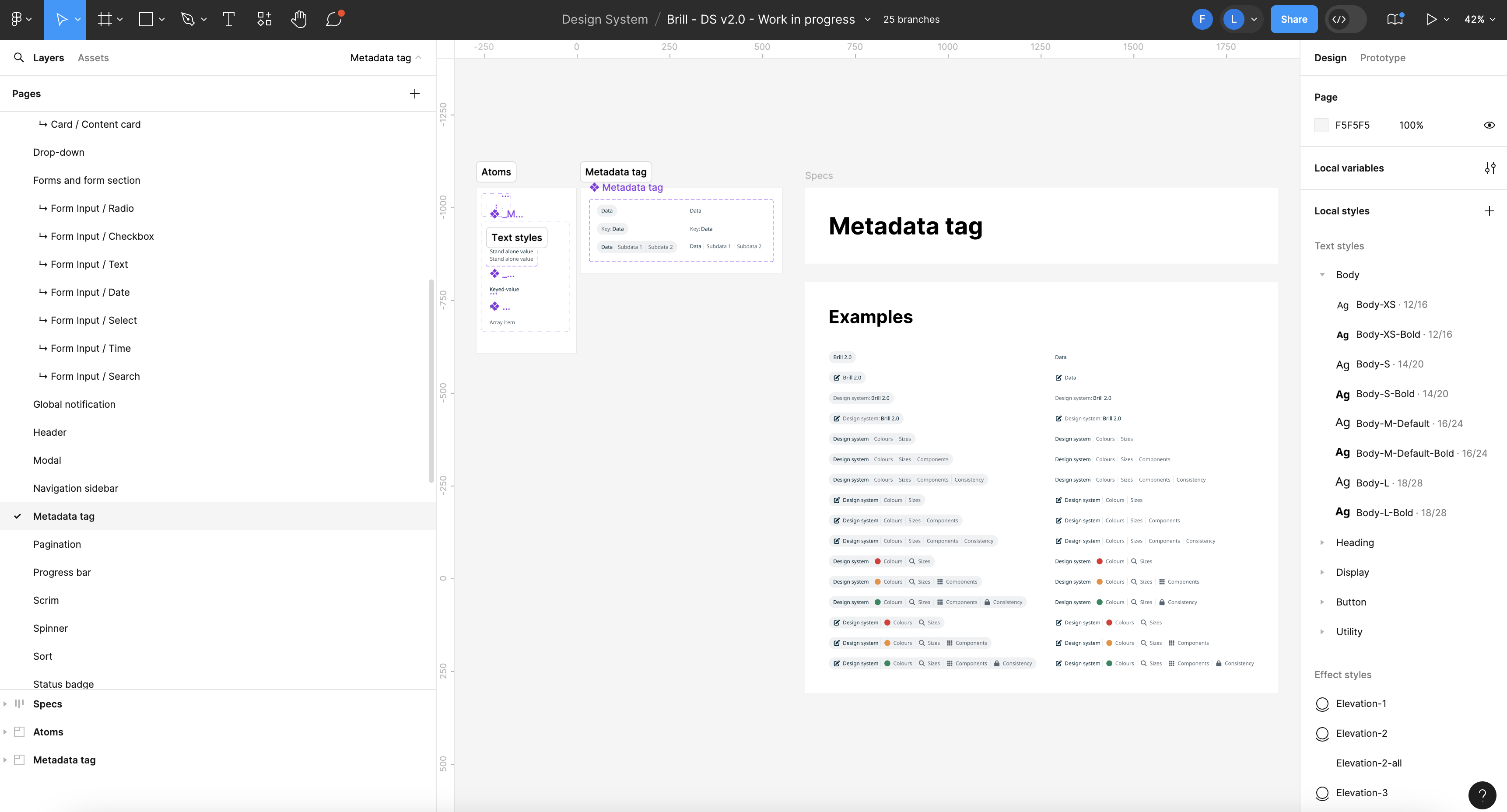Open the help question mark bubble
The image size is (1507, 812).
1482,795
